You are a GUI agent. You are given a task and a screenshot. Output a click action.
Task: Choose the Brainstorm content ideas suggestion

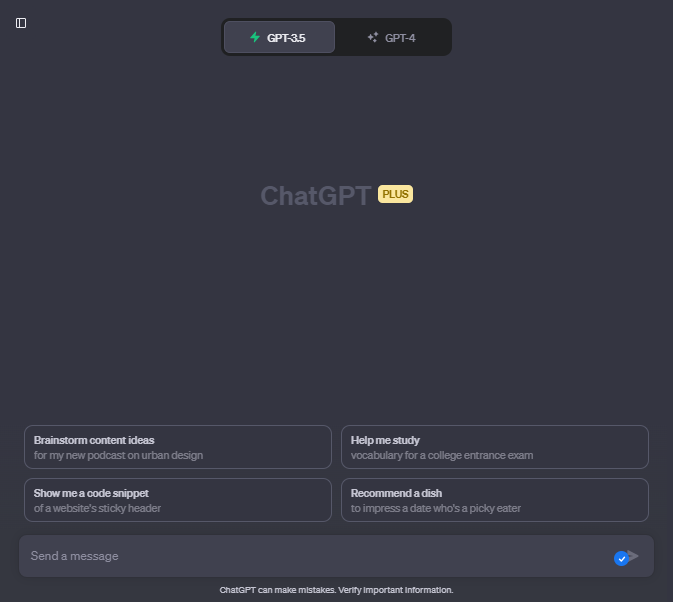[178, 447]
